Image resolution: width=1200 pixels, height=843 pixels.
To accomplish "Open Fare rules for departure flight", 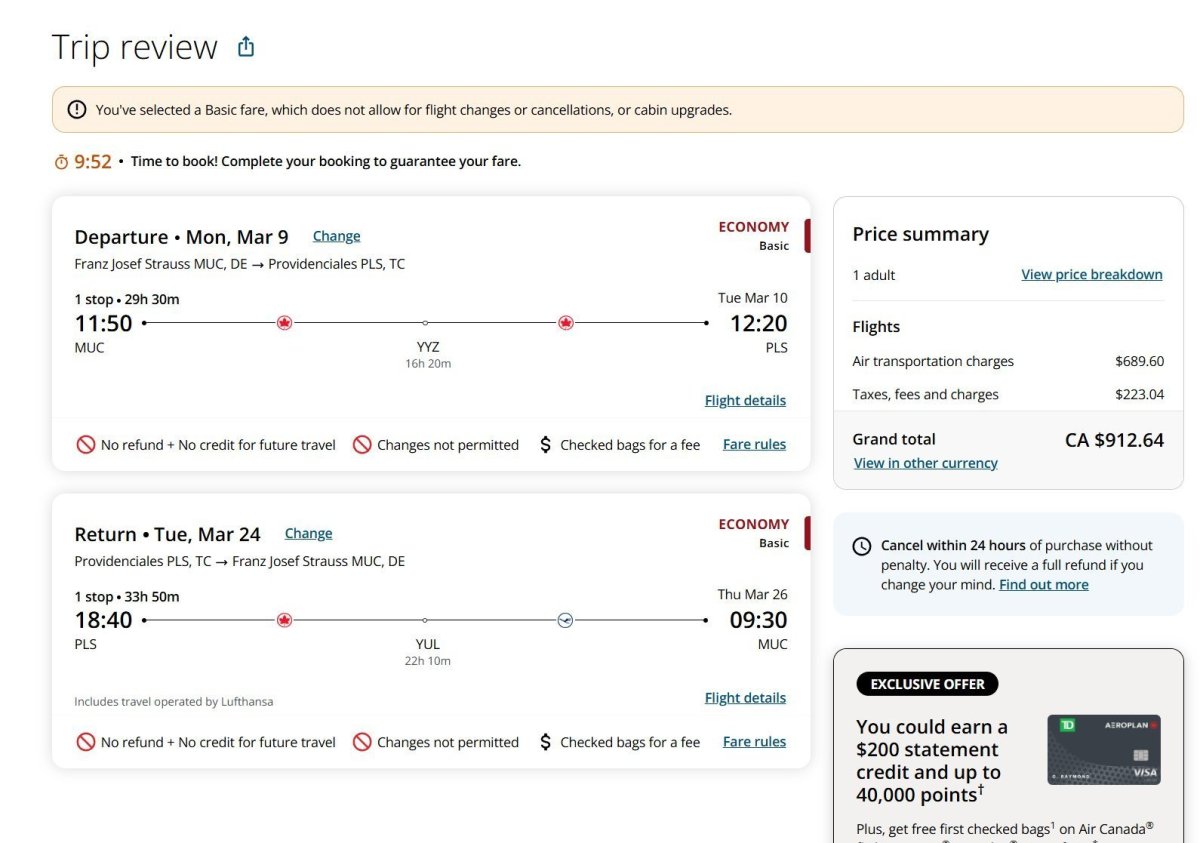I will (754, 444).
